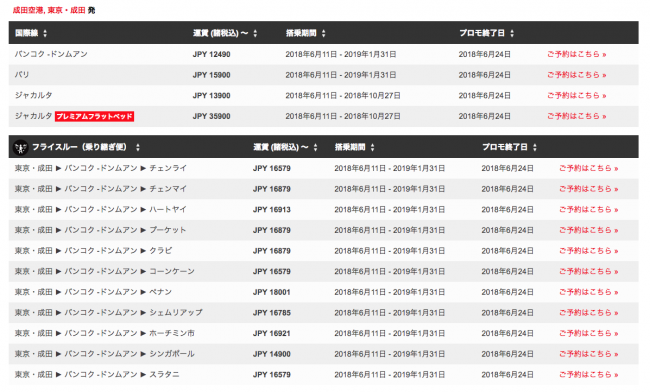Click the JPY 12490 fare
The height and width of the screenshot is (392, 650).
point(211,54)
